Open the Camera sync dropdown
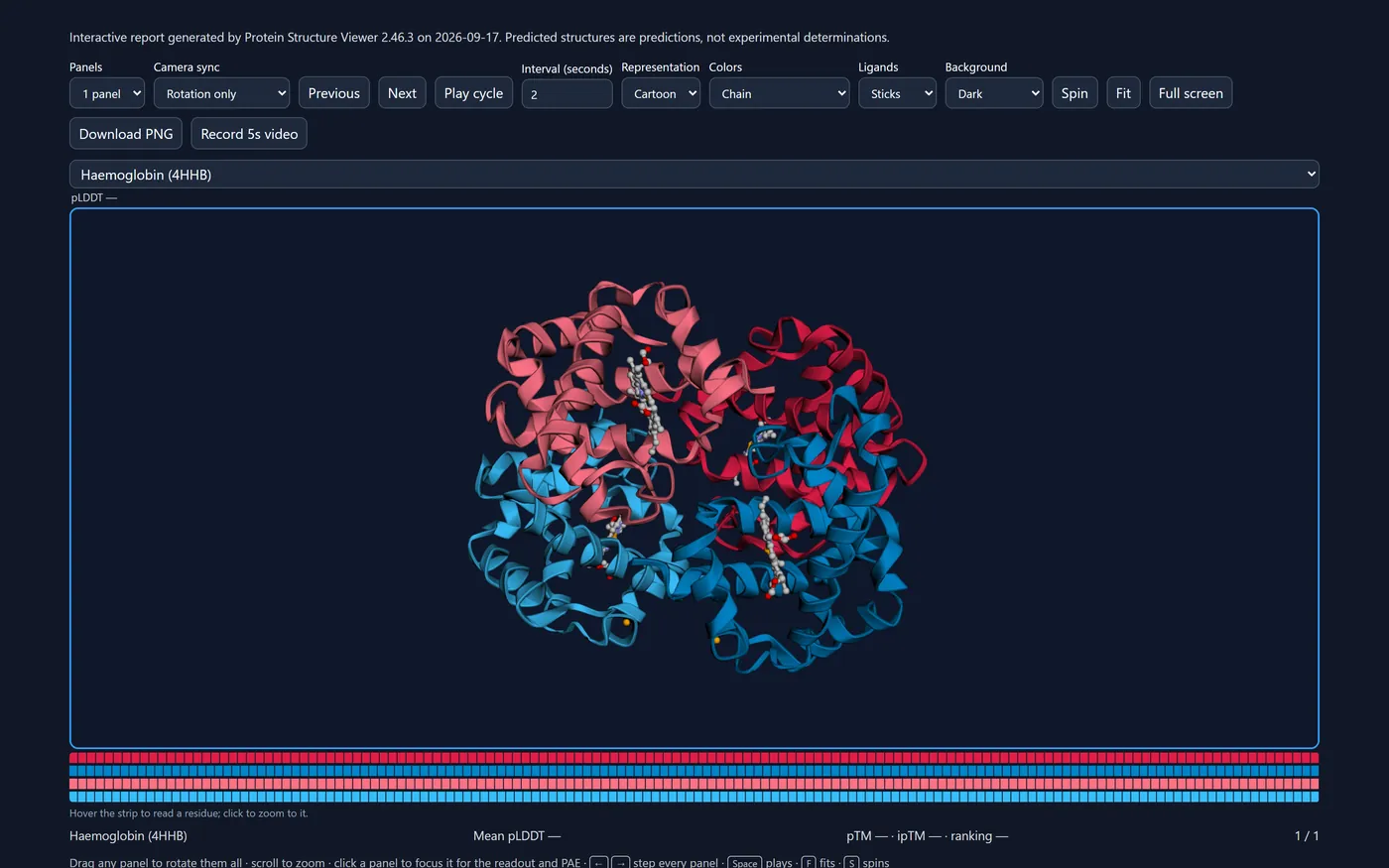This screenshot has width=1389, height=868. pos(221,93)
